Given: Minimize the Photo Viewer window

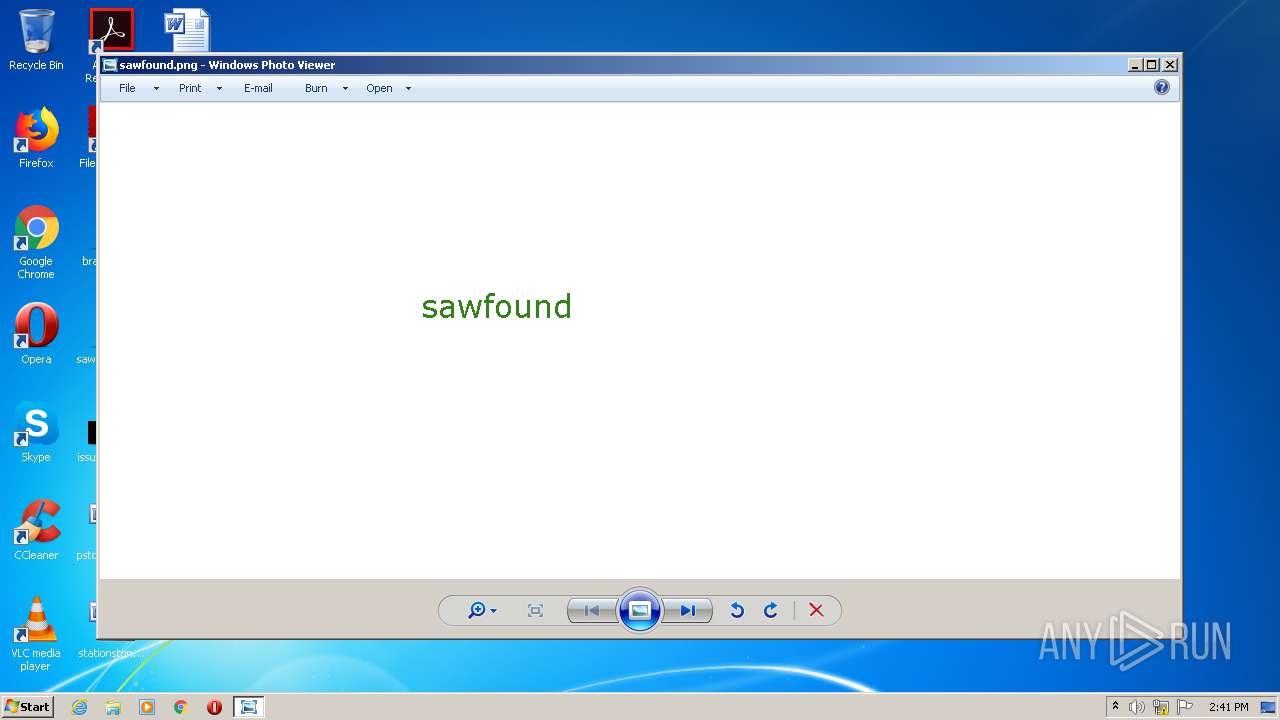Looking at the screenshot, I should click(1135, 65).
